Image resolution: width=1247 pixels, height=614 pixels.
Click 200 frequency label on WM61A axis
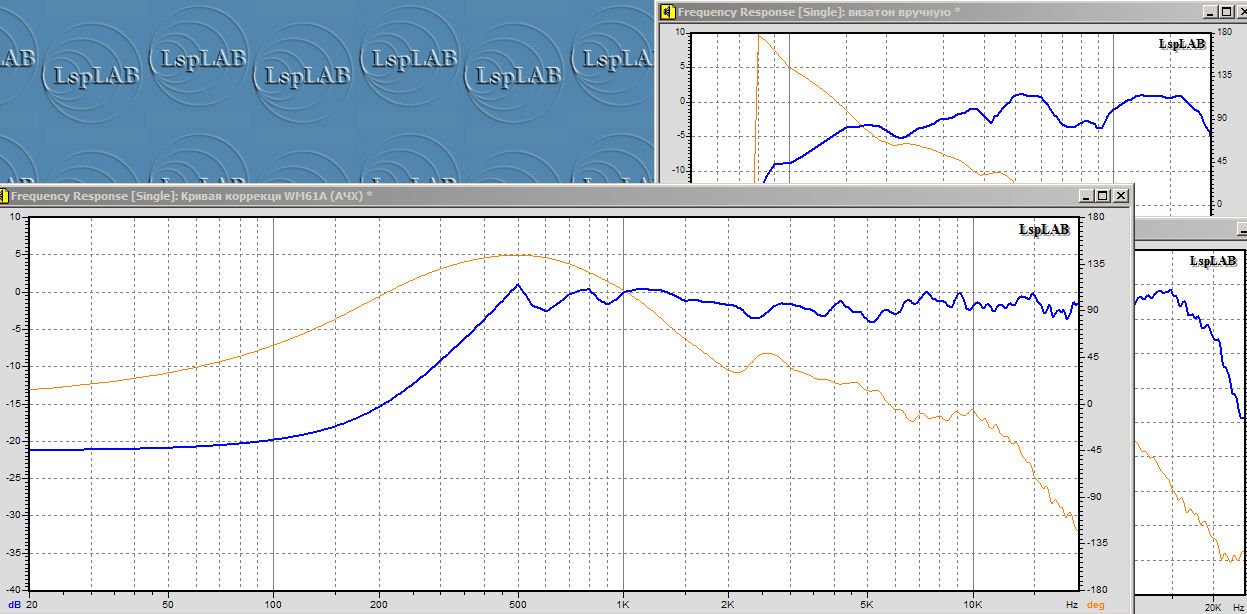tap(378, 605)
